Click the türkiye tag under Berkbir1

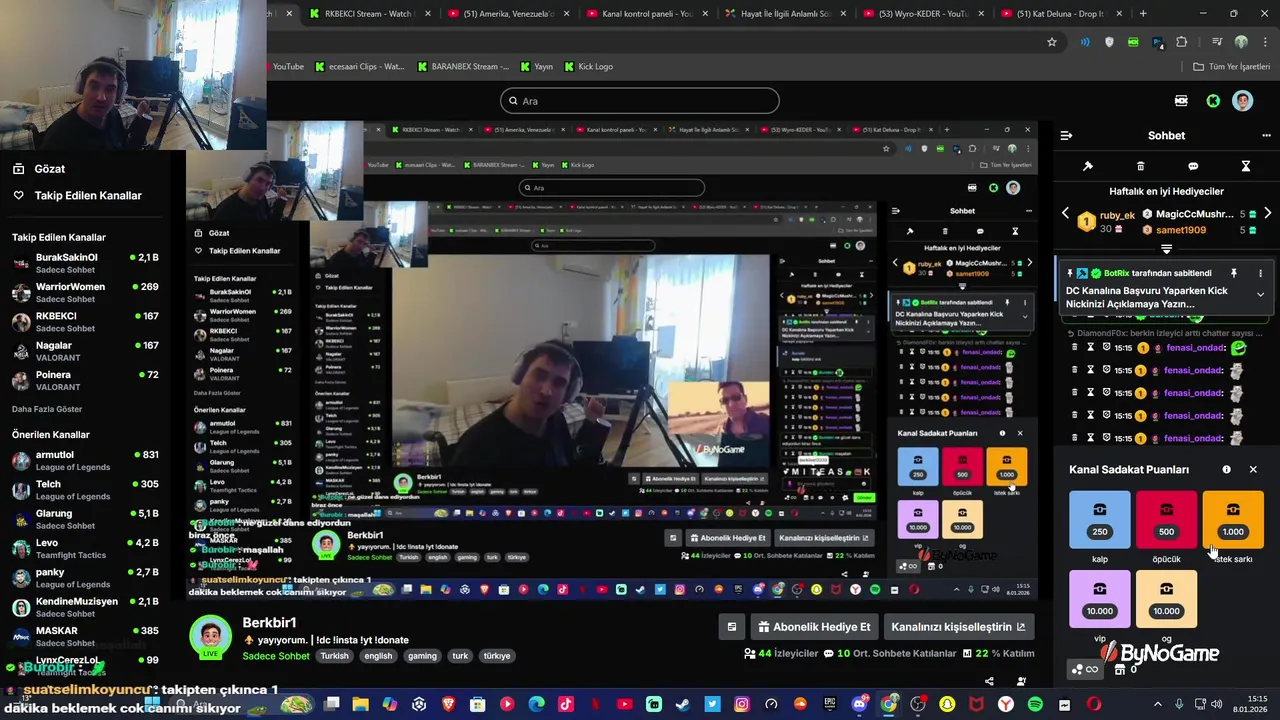point(497,656)
